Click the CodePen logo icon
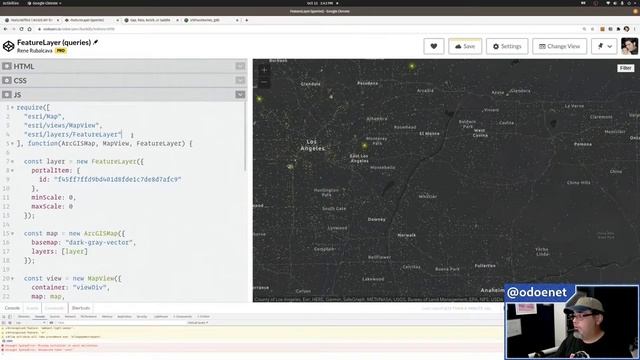 [9, 46]
